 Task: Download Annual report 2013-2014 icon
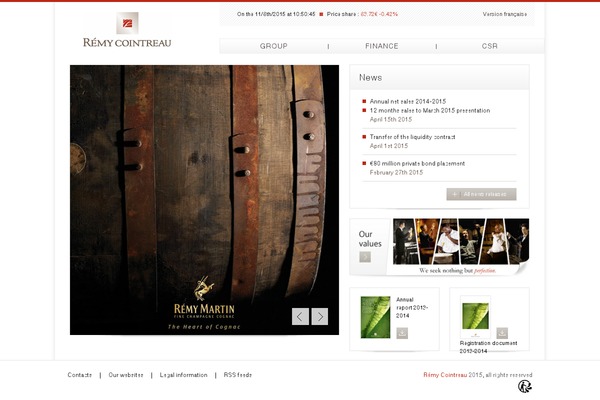[402, 333]
